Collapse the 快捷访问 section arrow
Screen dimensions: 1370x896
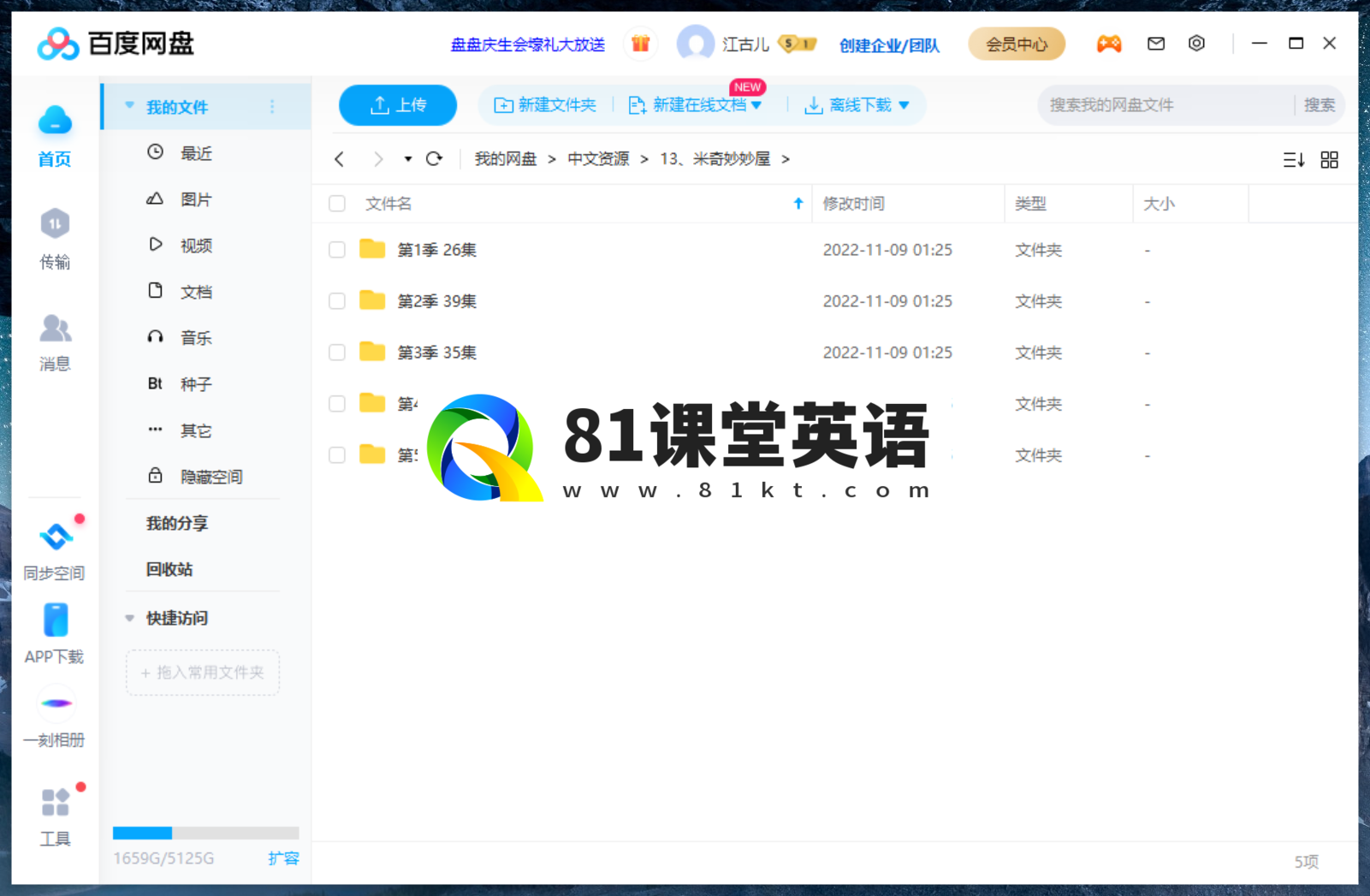click(x=130, y=618)
